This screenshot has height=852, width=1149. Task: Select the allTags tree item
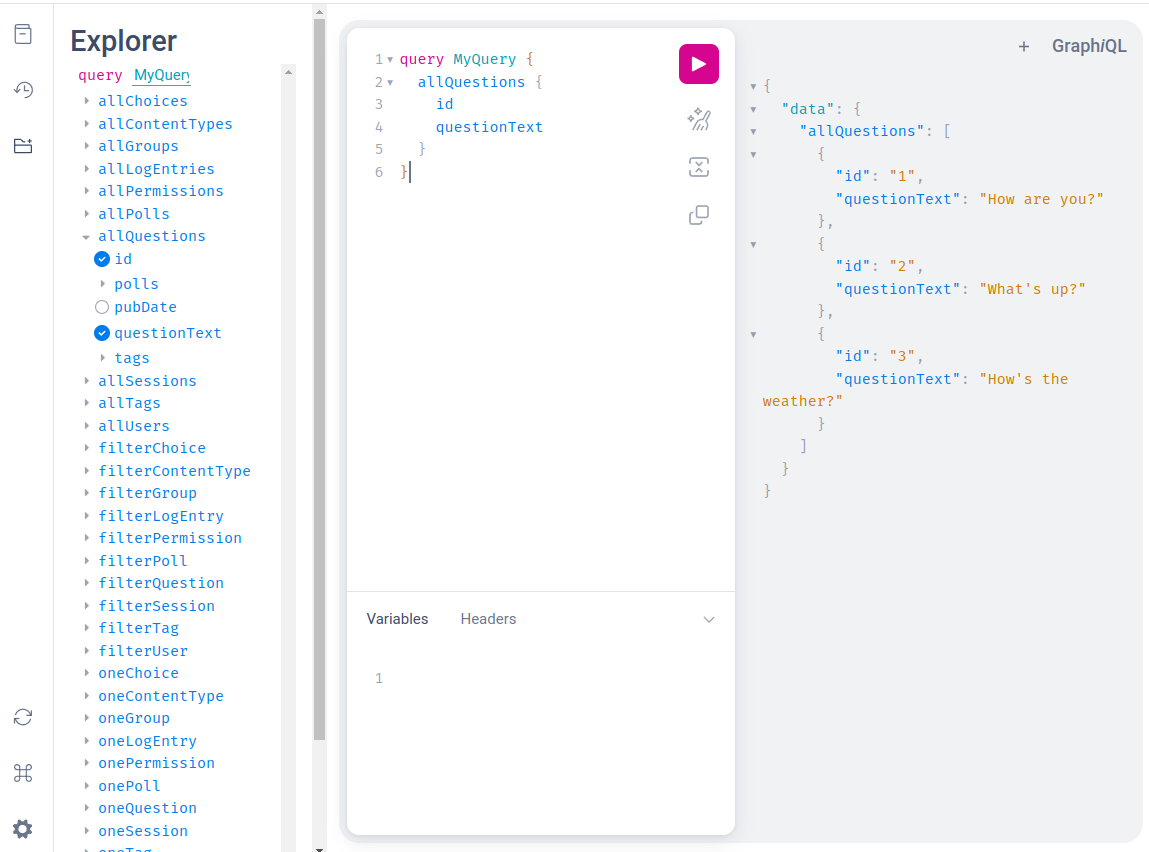(x=129, y=403)
